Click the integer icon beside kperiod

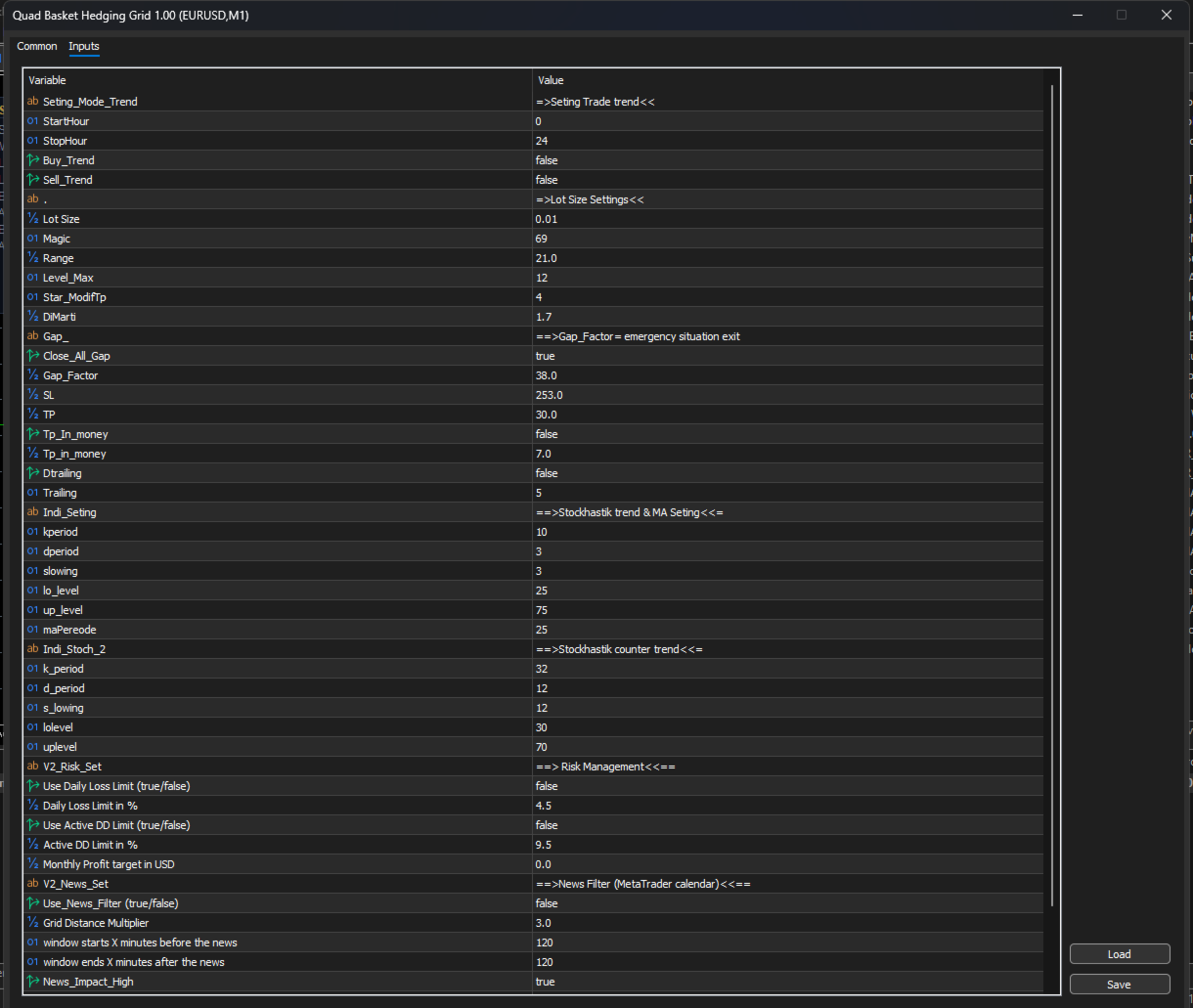(33, 532)
